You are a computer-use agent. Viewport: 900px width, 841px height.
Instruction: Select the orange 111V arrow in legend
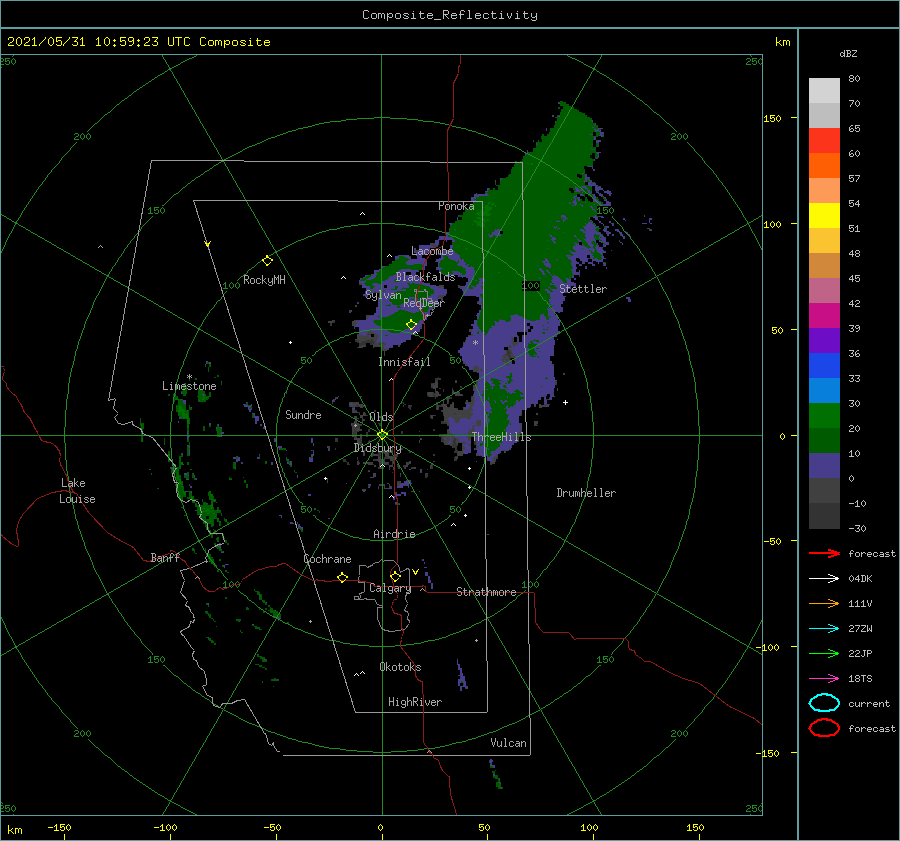824,603
